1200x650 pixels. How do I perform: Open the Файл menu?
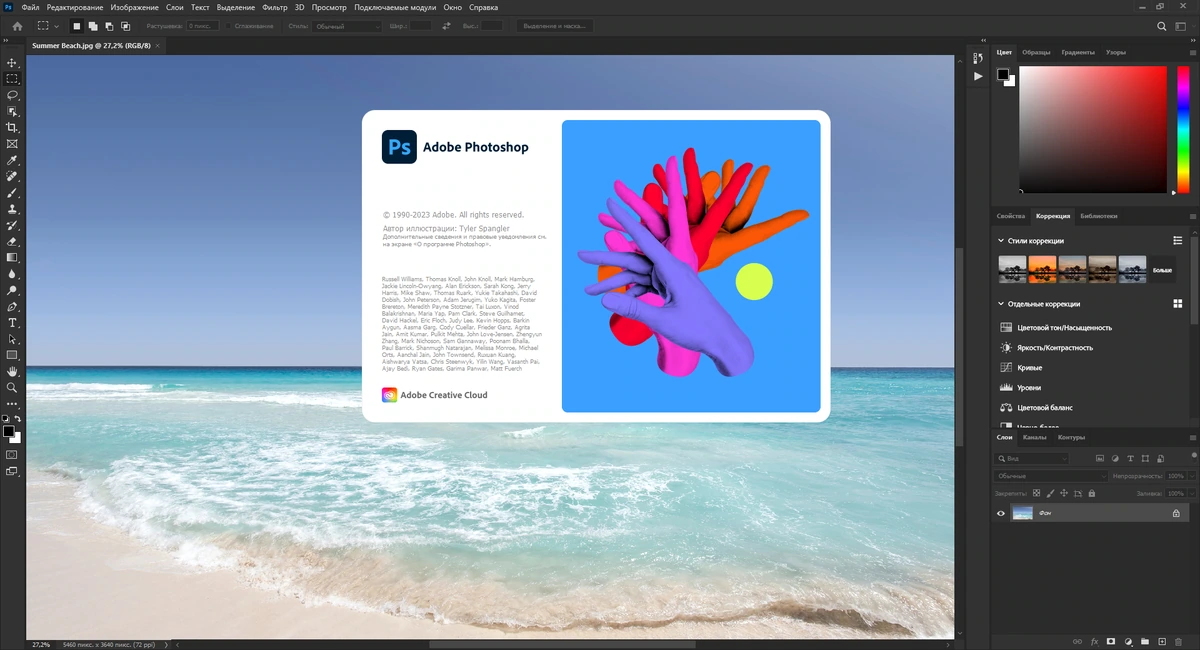pyautogui.click(x=30, y=7)
